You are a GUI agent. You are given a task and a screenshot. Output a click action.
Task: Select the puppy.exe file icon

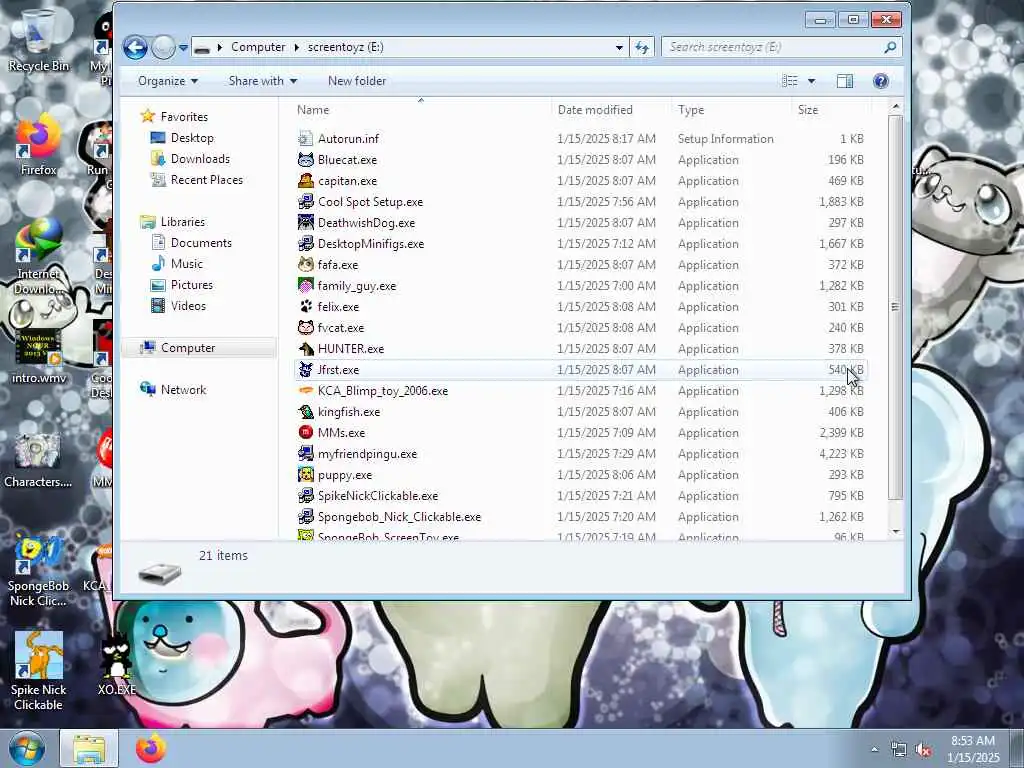306,475
